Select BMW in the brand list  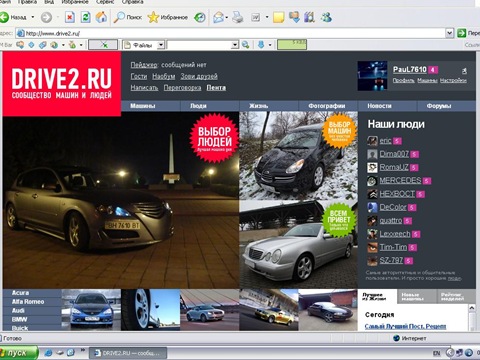pyautogui.click(x=19, y=319)
